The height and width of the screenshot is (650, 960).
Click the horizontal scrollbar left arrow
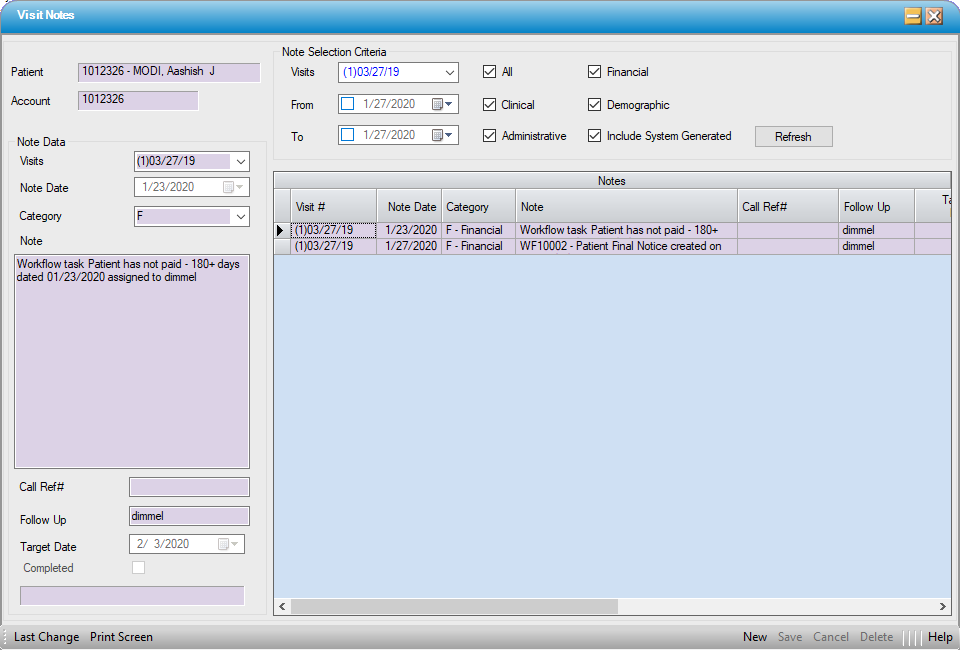(x=282, y=607)
